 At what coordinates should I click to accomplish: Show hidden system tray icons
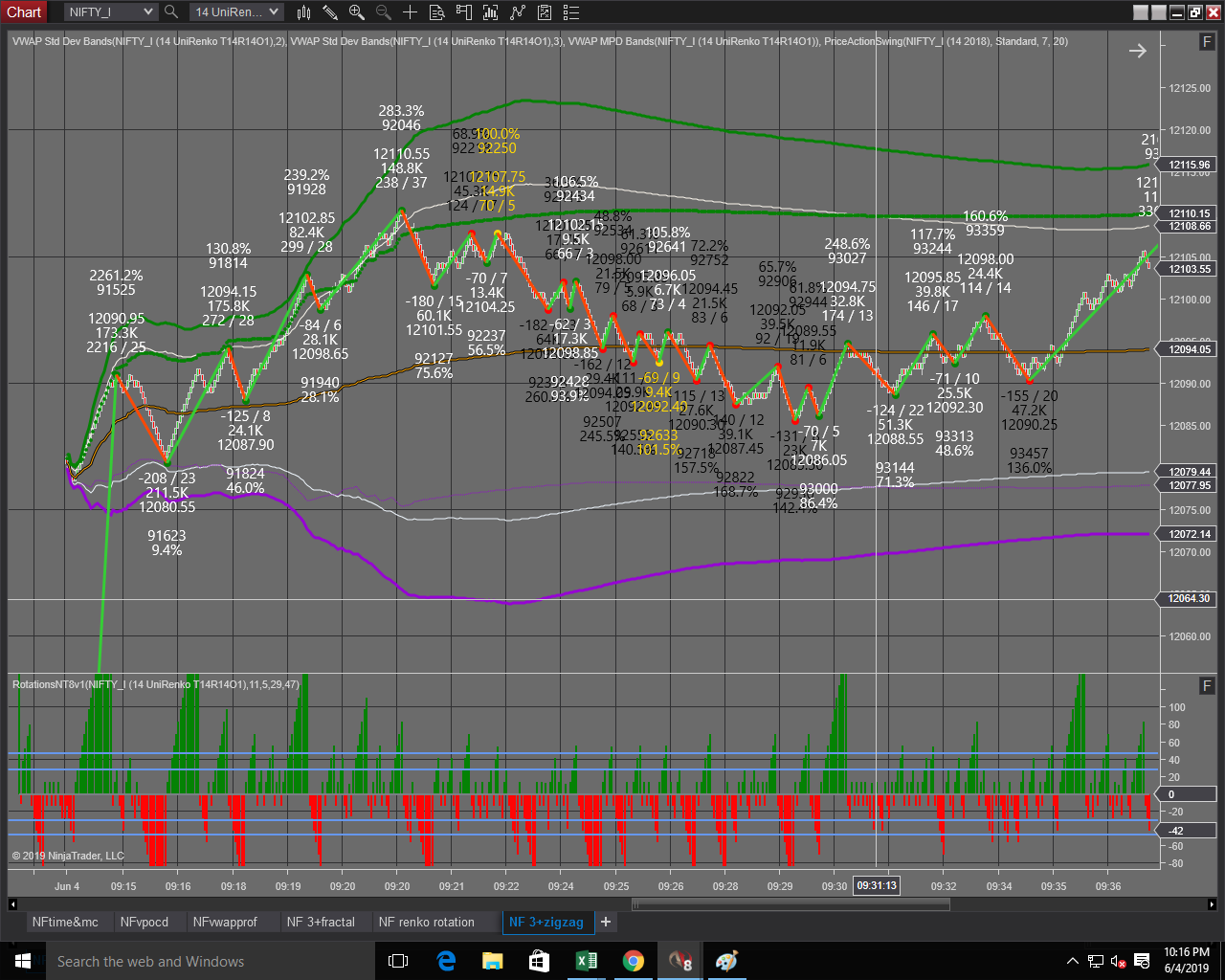pyautogui.click(x=1073, y=961)
